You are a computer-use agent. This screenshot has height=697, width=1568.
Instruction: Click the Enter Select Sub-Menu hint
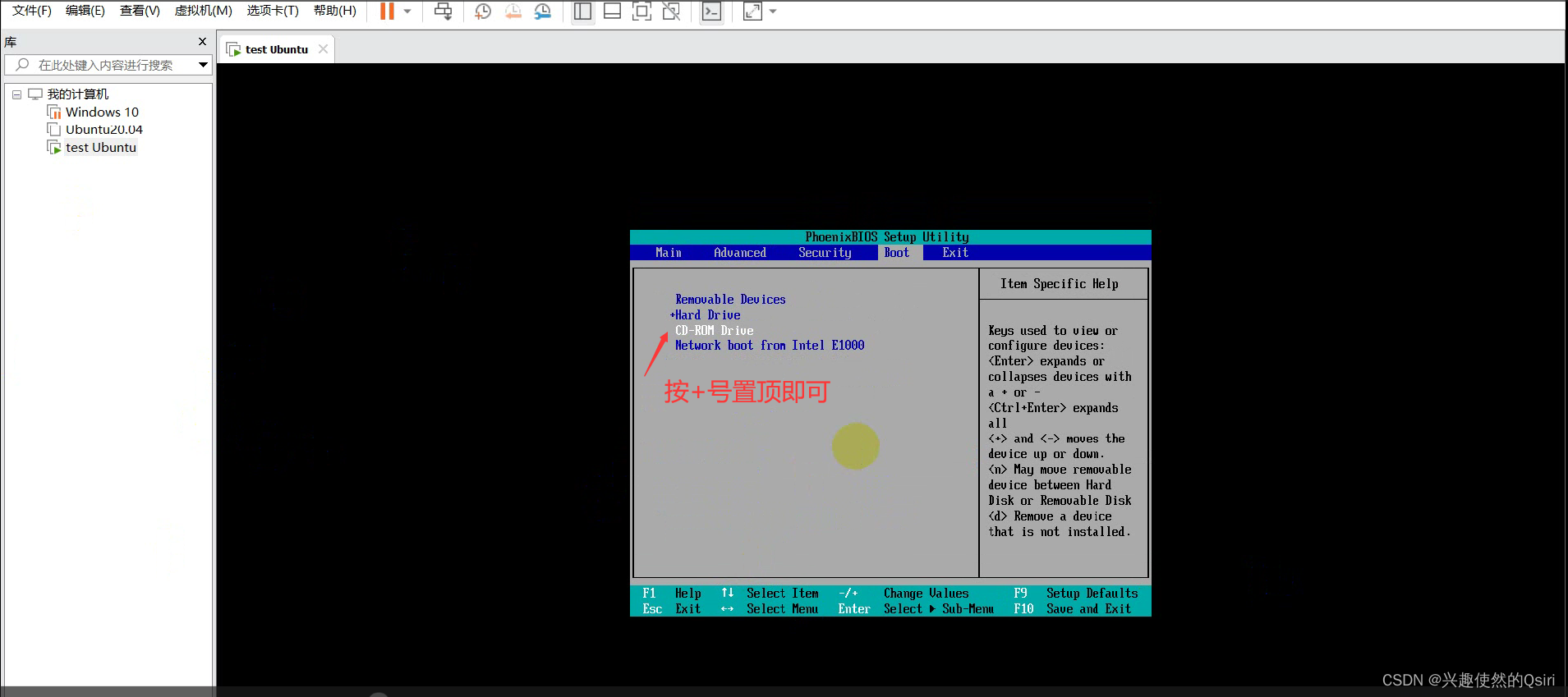tap(916, 609)
